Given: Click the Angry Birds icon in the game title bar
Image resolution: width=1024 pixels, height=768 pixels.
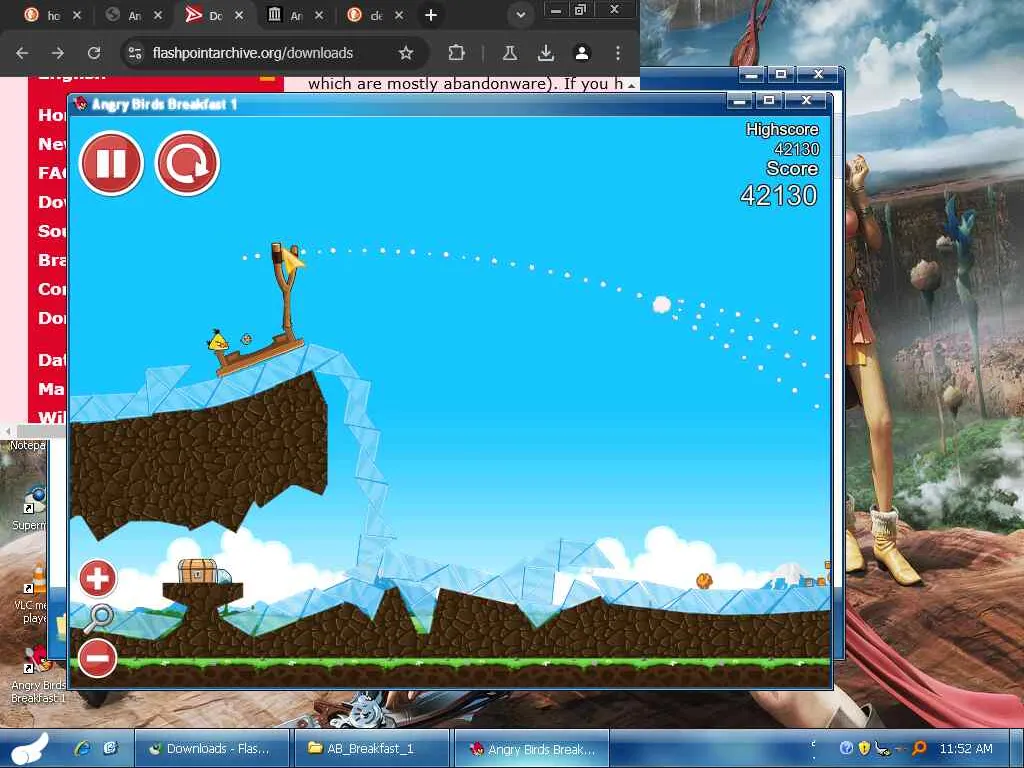Looking at the screenshot, I should pyautogui.click(x=81, y=104).
